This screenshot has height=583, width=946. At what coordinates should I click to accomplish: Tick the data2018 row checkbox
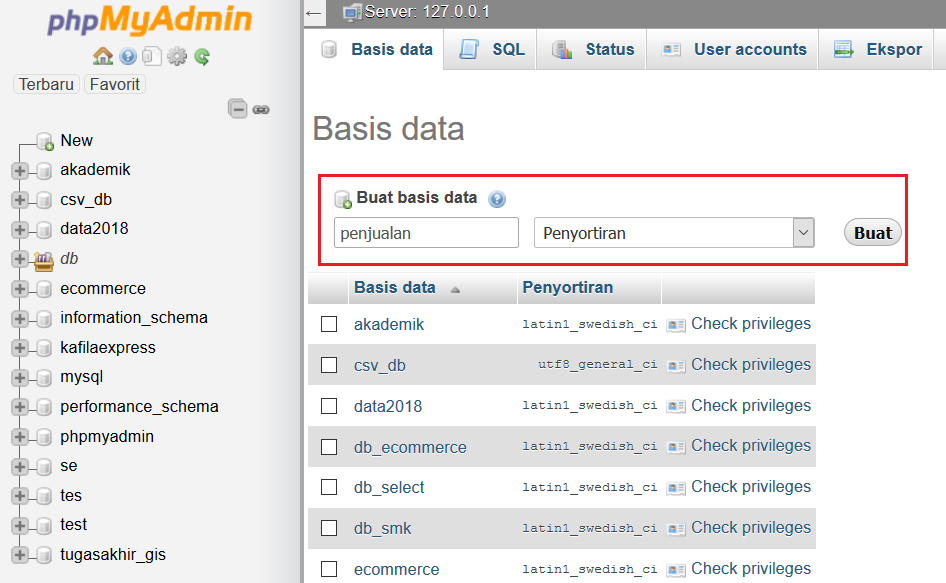point(329,406)
